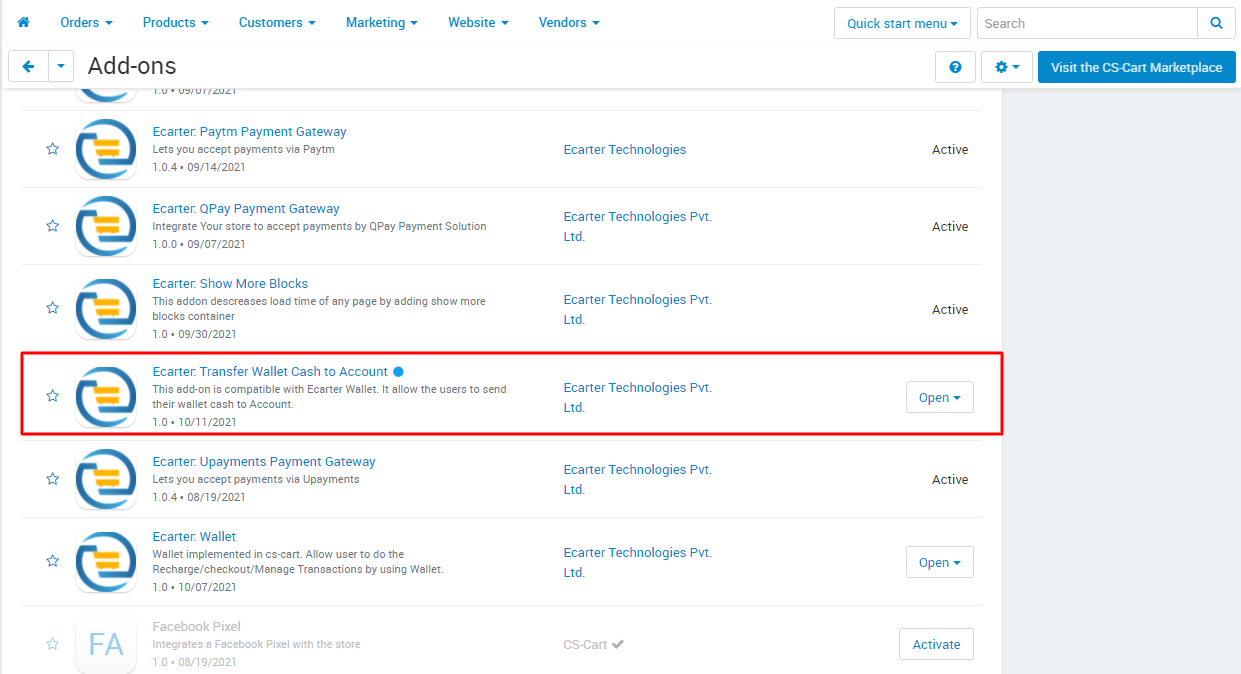Click Transfer Wallet Cash add-on logo
Screen dimensions: 1241x674
click(x=106, y=396)
